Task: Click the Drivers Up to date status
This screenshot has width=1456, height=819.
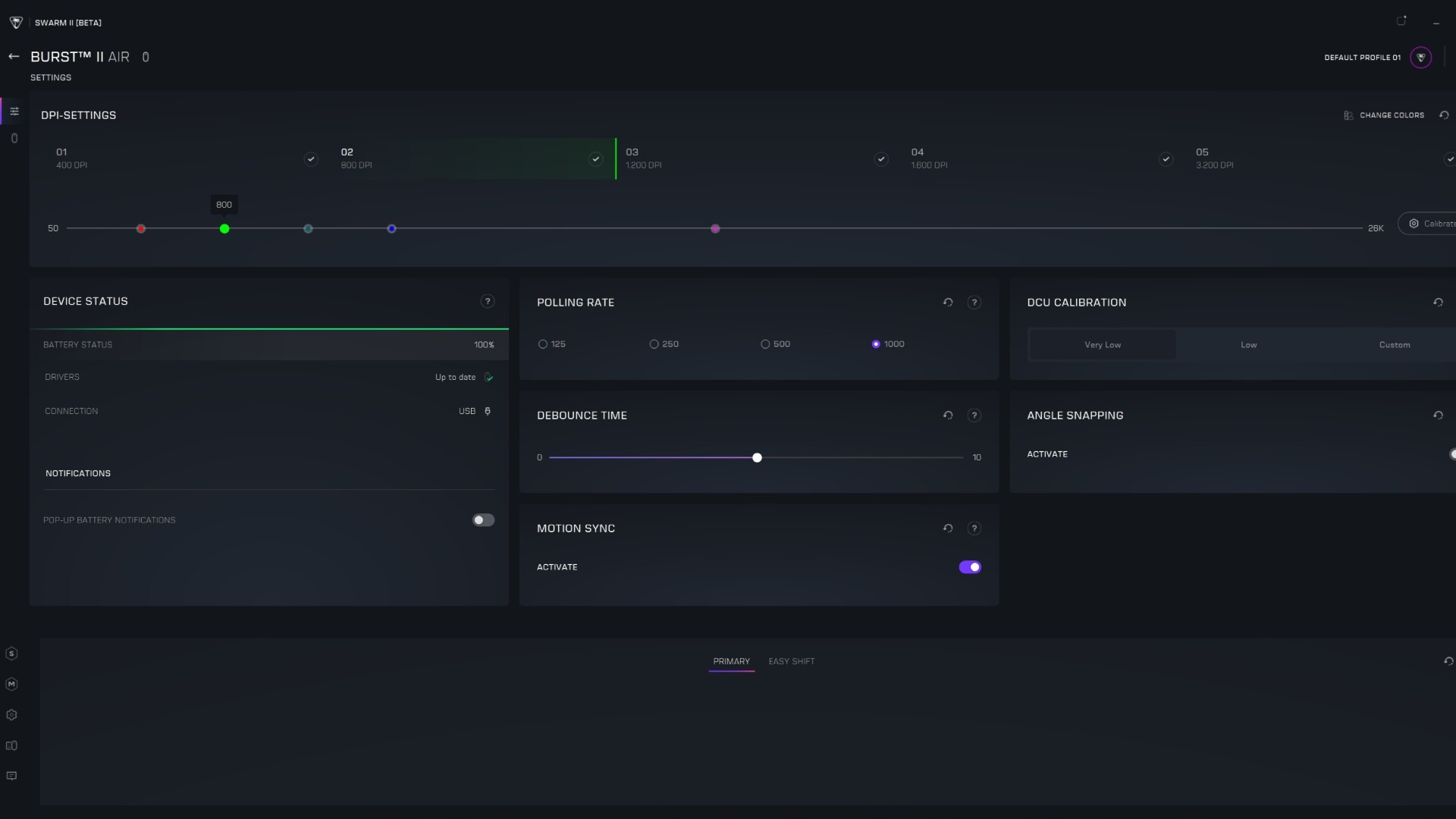Action: point(455,377)
